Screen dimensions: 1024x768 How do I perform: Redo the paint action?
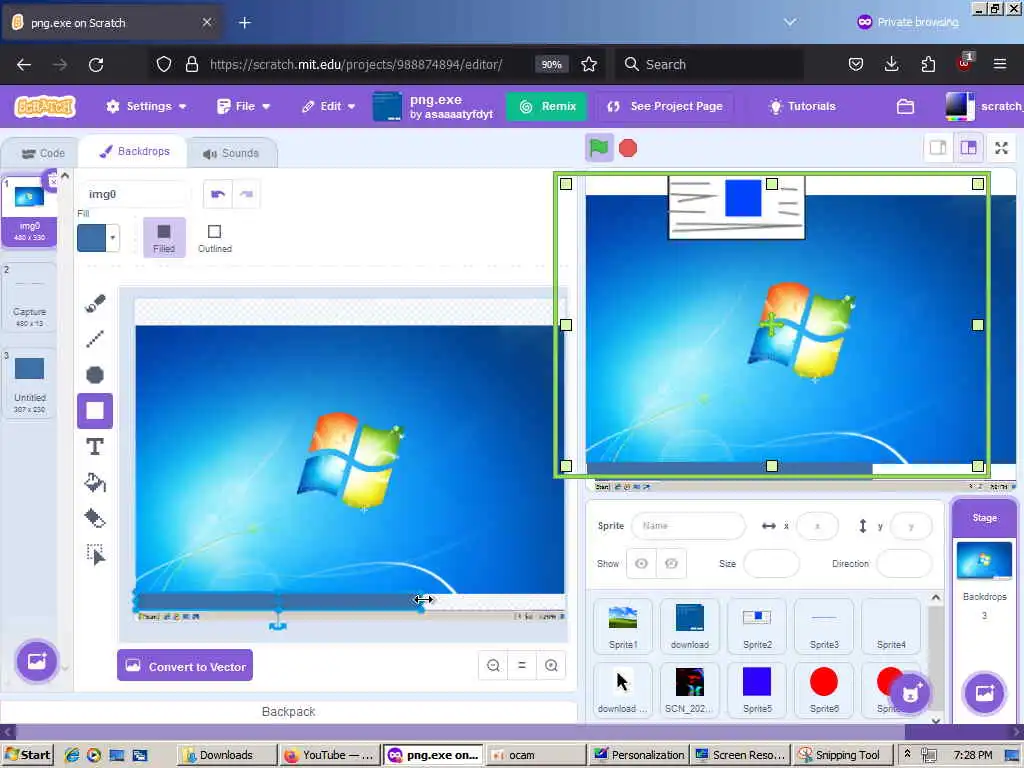click(246, 194)
